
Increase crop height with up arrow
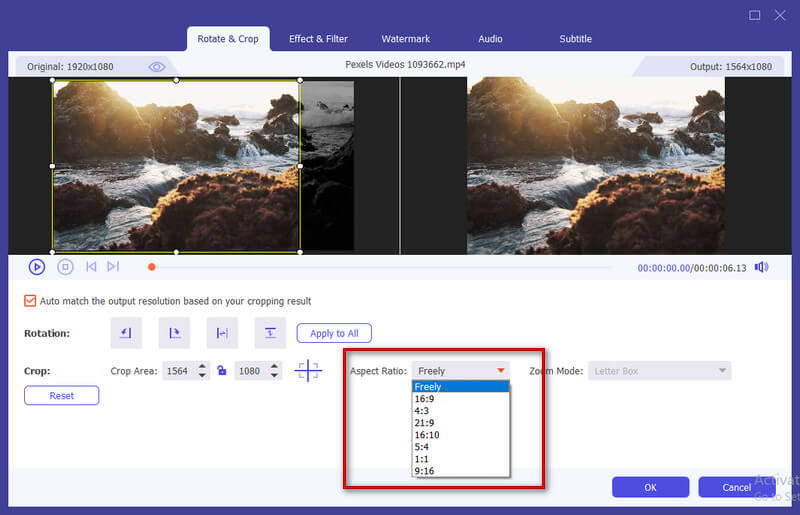(x=274, y=366)
